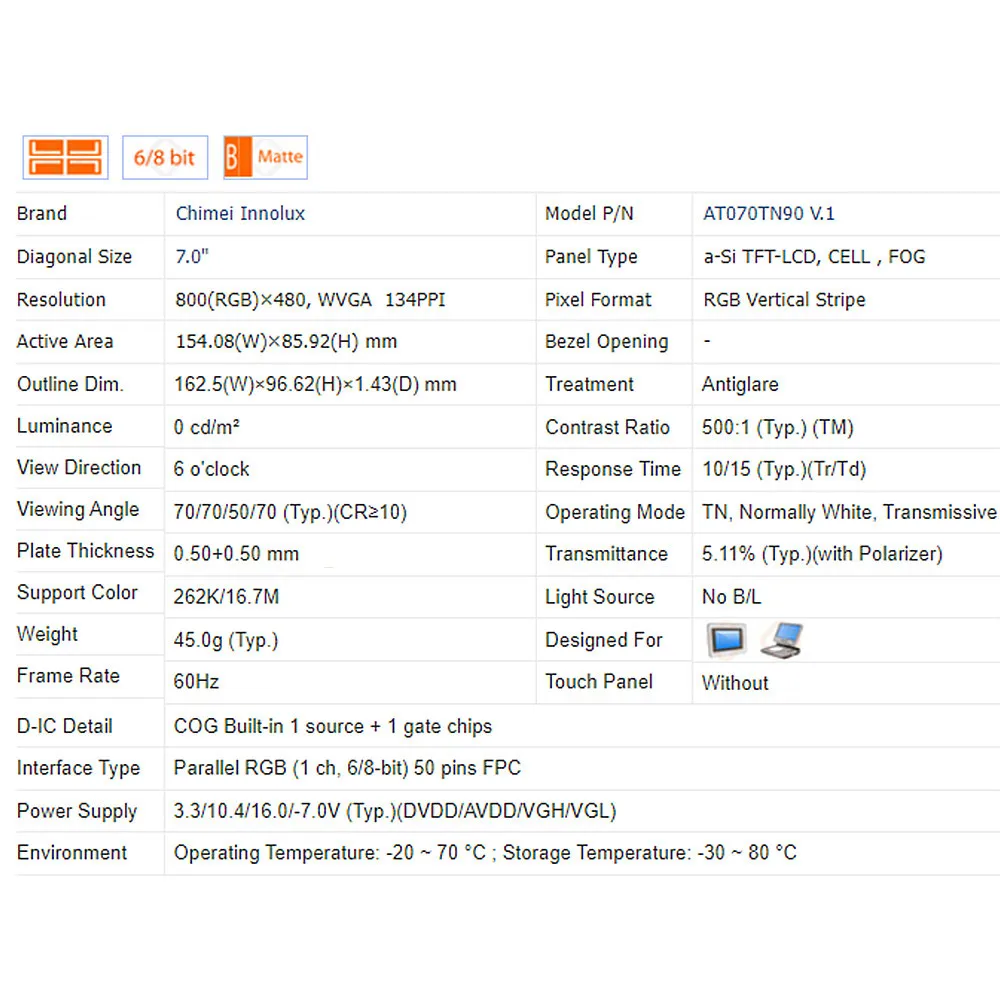The height and width of the screenshot is (1000, 1000).
Task: Select the 262K/16.7M support color value
Action: click(x=226, y=597)
